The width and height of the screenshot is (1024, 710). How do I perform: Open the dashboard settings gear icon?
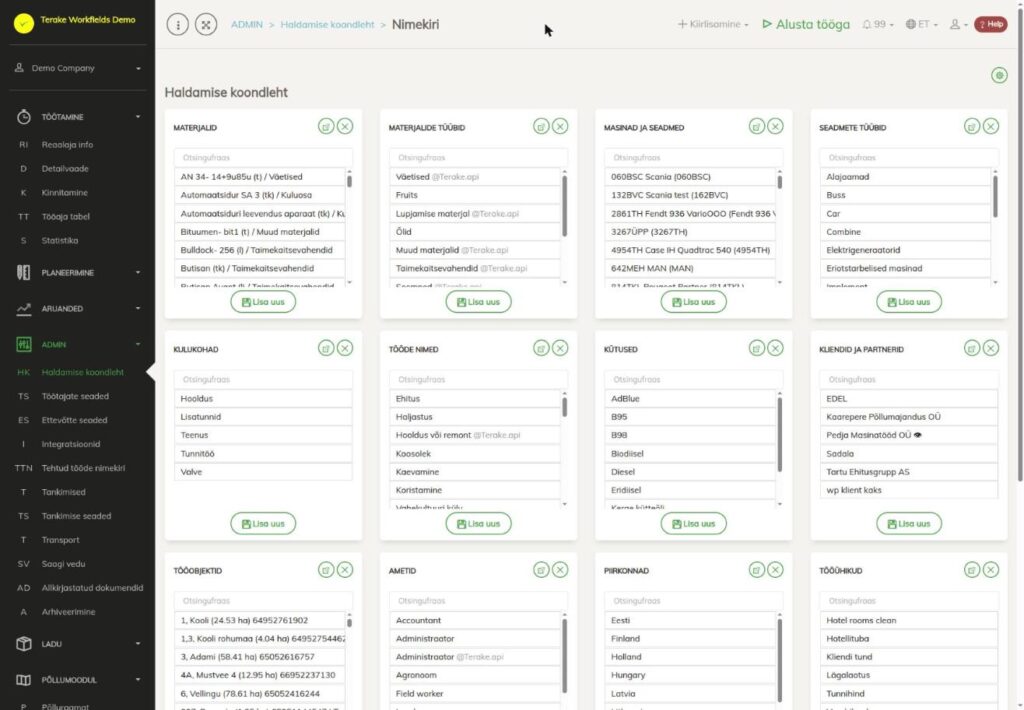999,75
